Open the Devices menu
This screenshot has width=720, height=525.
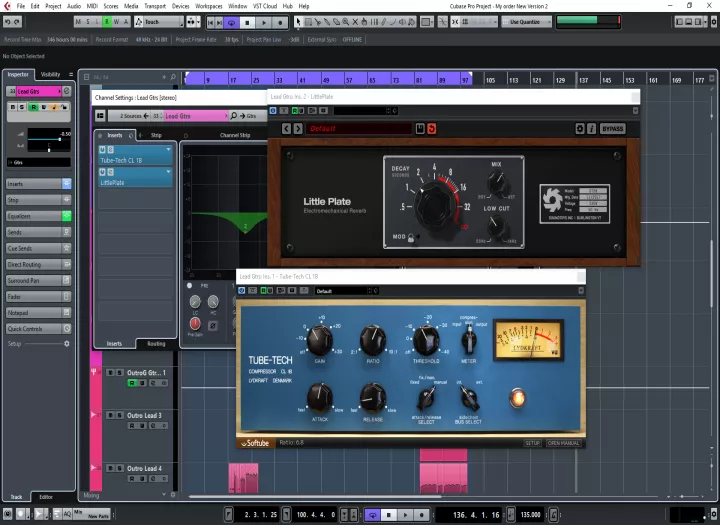pyautogui.click(x=180, y=6)
